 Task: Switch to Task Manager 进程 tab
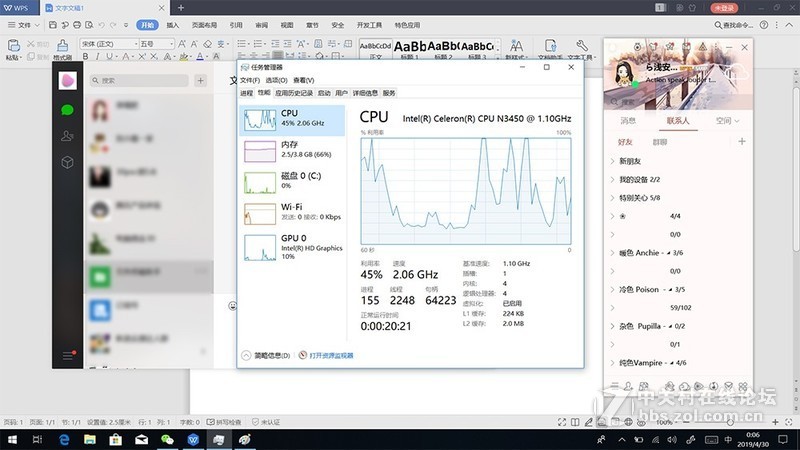pyautogui.click(x=246, y=92)
